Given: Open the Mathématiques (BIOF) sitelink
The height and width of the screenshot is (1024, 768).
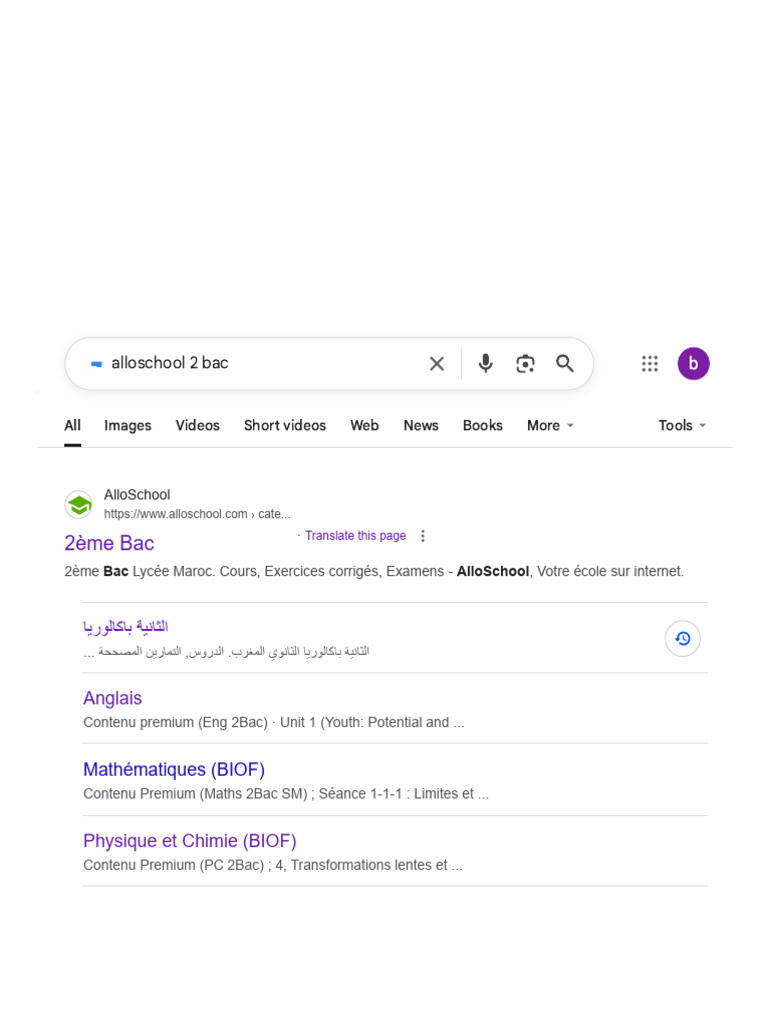Looking at the screenshot, I should [x=174, y=770].
